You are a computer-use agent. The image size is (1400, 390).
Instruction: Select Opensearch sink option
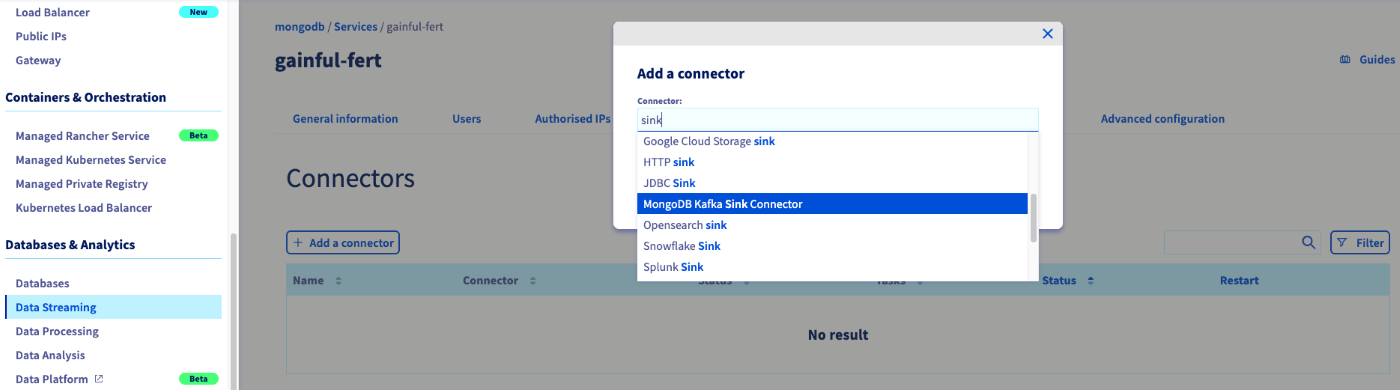(832, 225)
